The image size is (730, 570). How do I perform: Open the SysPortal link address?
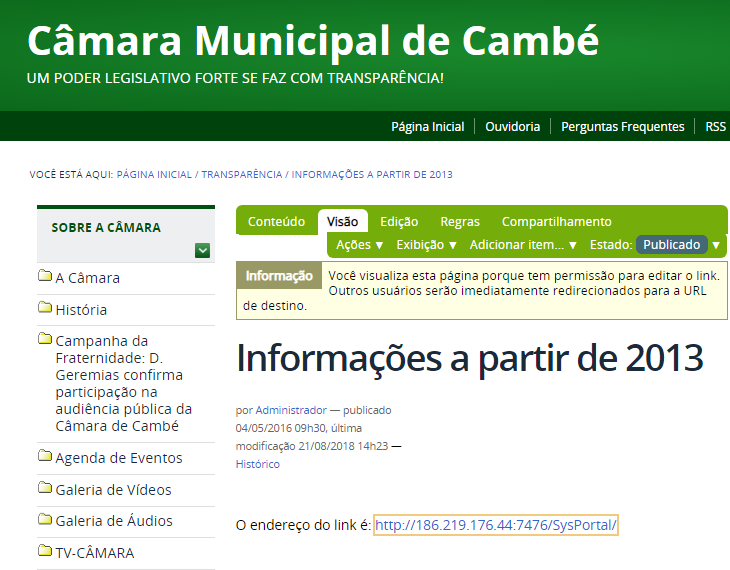pos(496,525)
